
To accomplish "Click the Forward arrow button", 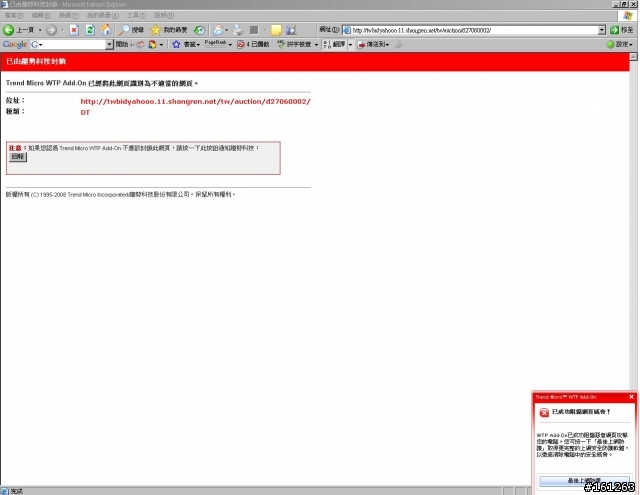I will [x=51, y=30].
